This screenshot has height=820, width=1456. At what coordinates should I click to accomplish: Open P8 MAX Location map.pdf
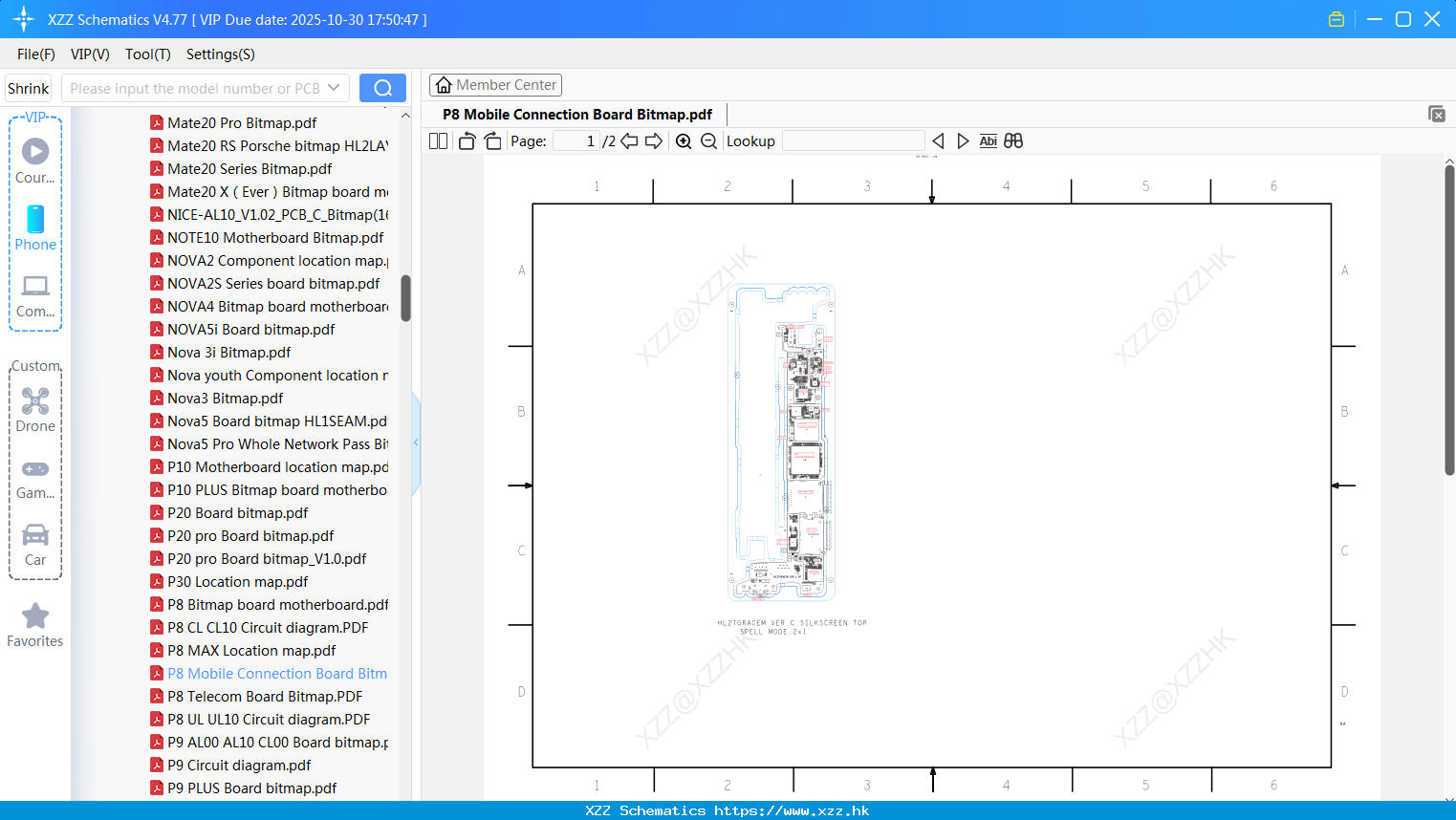click(243, 650)
